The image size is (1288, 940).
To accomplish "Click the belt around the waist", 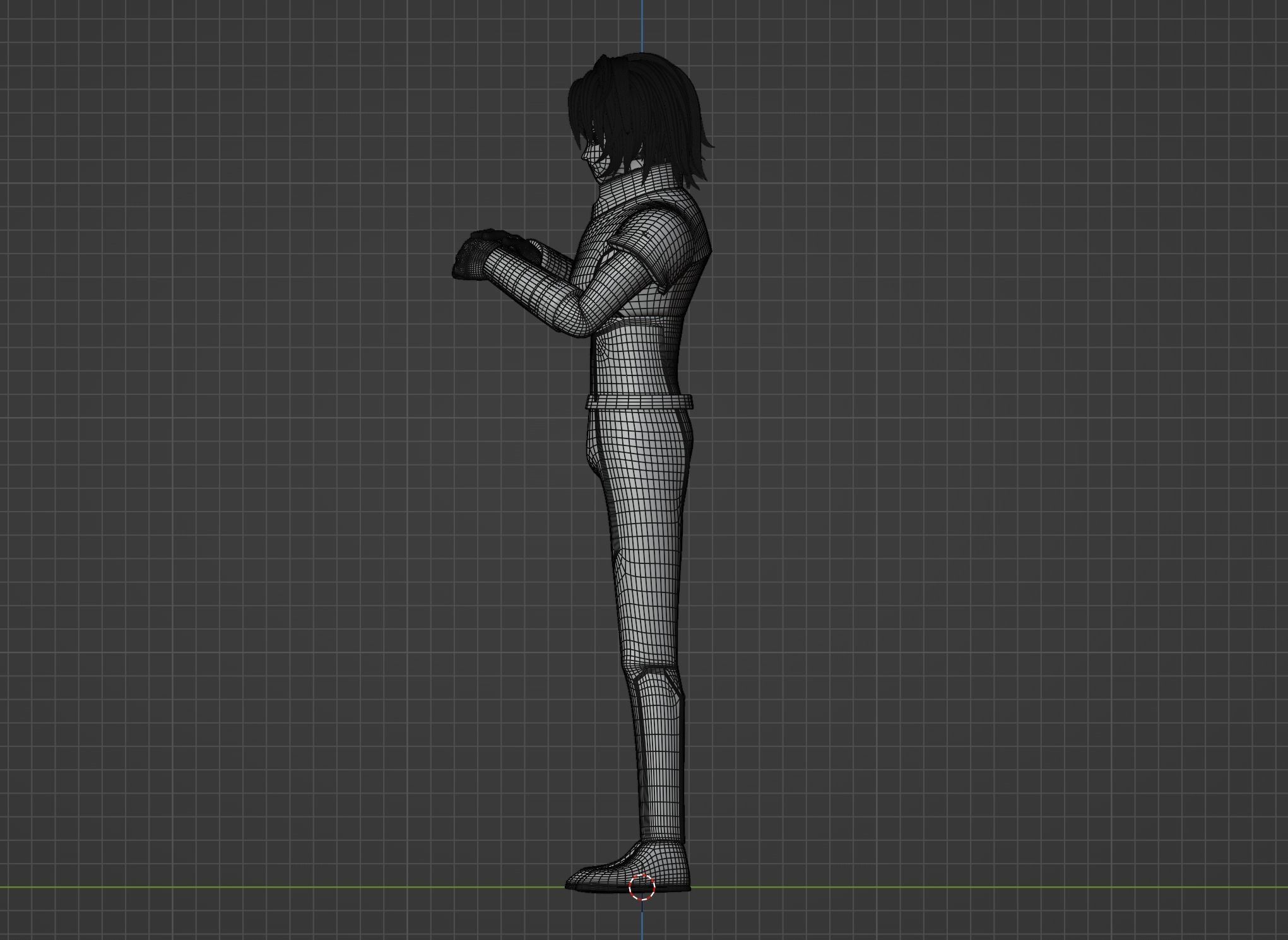I will [x=641, y=401].
